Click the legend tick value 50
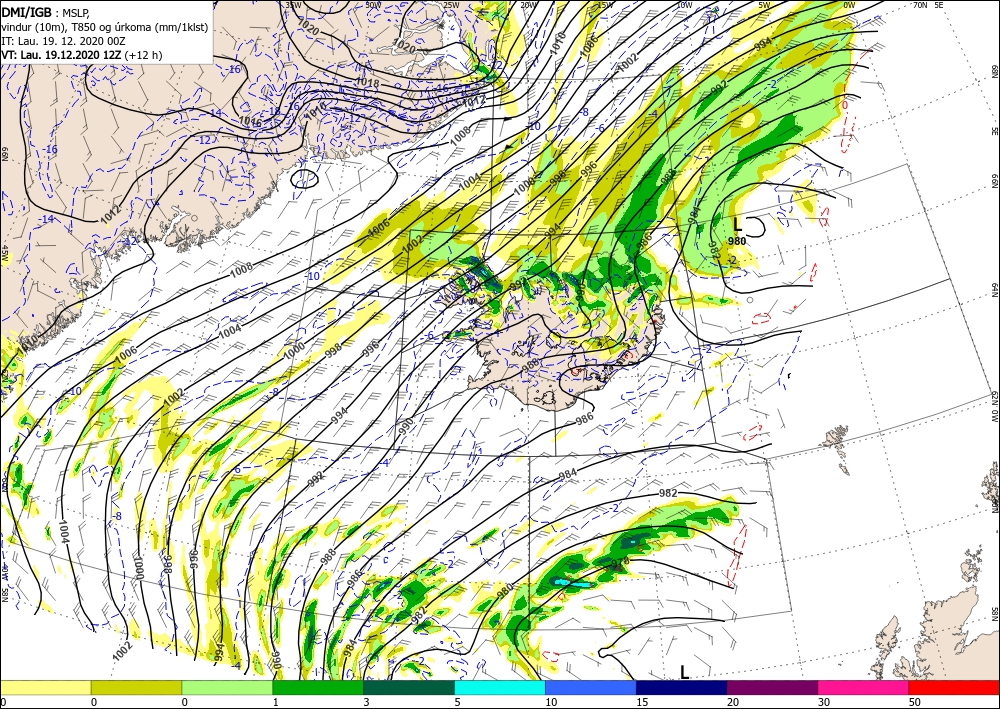 (x=915, y=702)
